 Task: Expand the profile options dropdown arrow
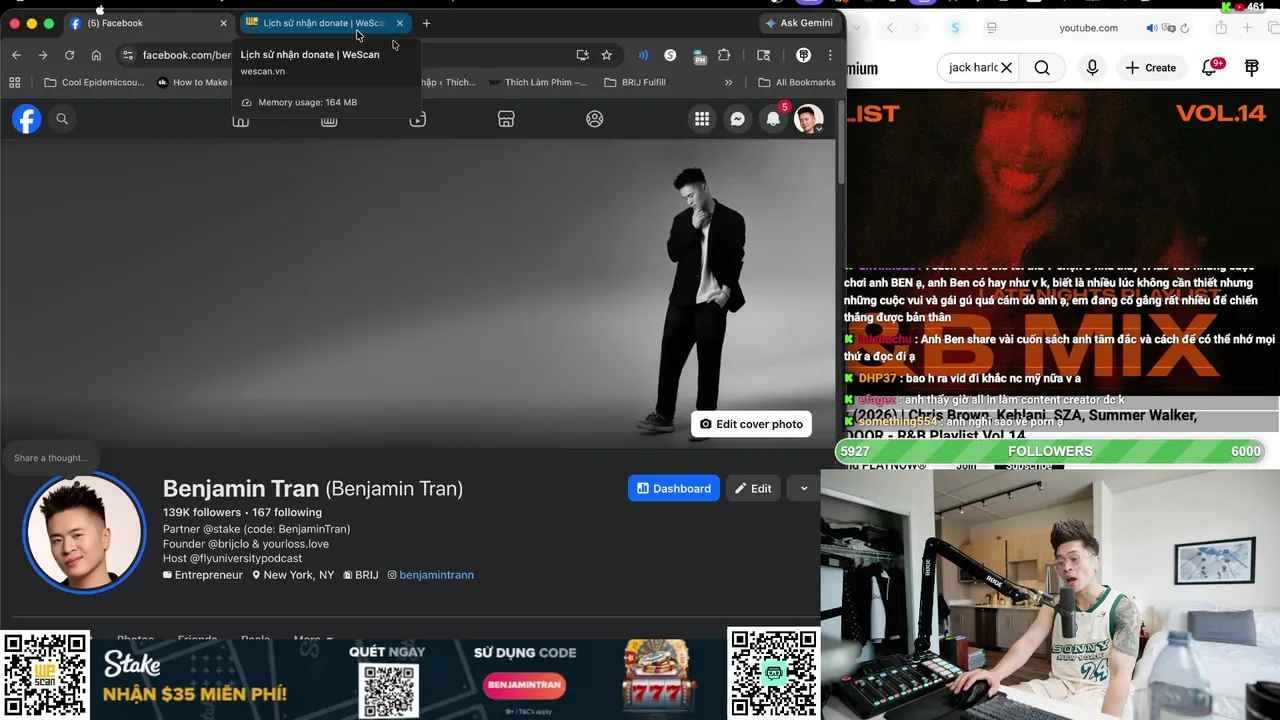tap(804, 488)
